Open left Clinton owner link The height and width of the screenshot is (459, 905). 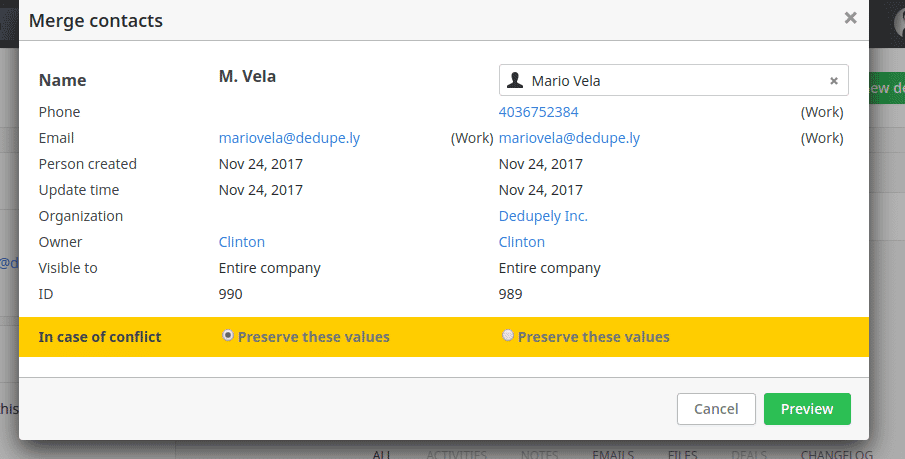[242, 242]
